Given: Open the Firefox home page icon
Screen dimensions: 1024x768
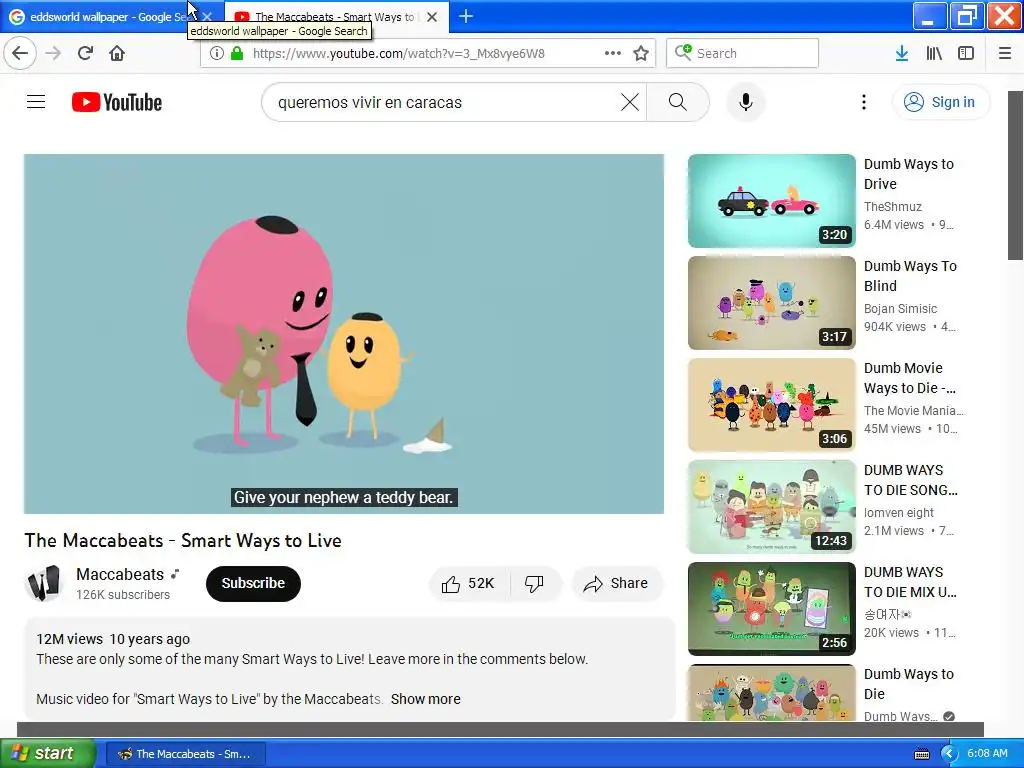Looking at the screenshot, I should pyautogui.click(x=117, y=53).
